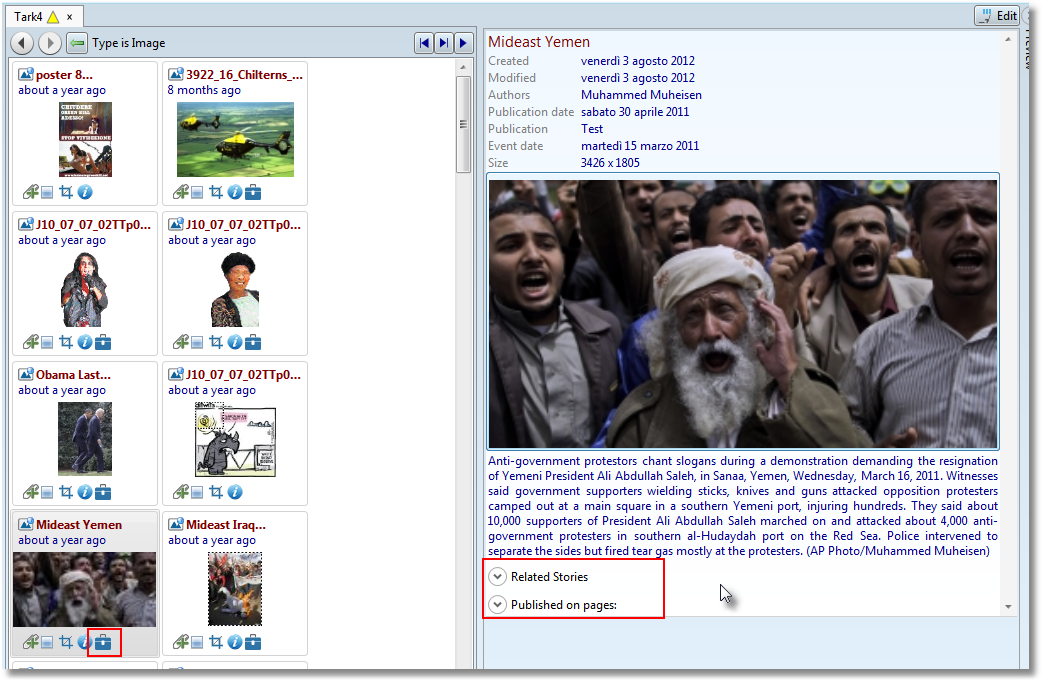Click the crop icon on the Mideast Iraq card
This screenshot has width=1043, height=683.
[x=216, y=642]
